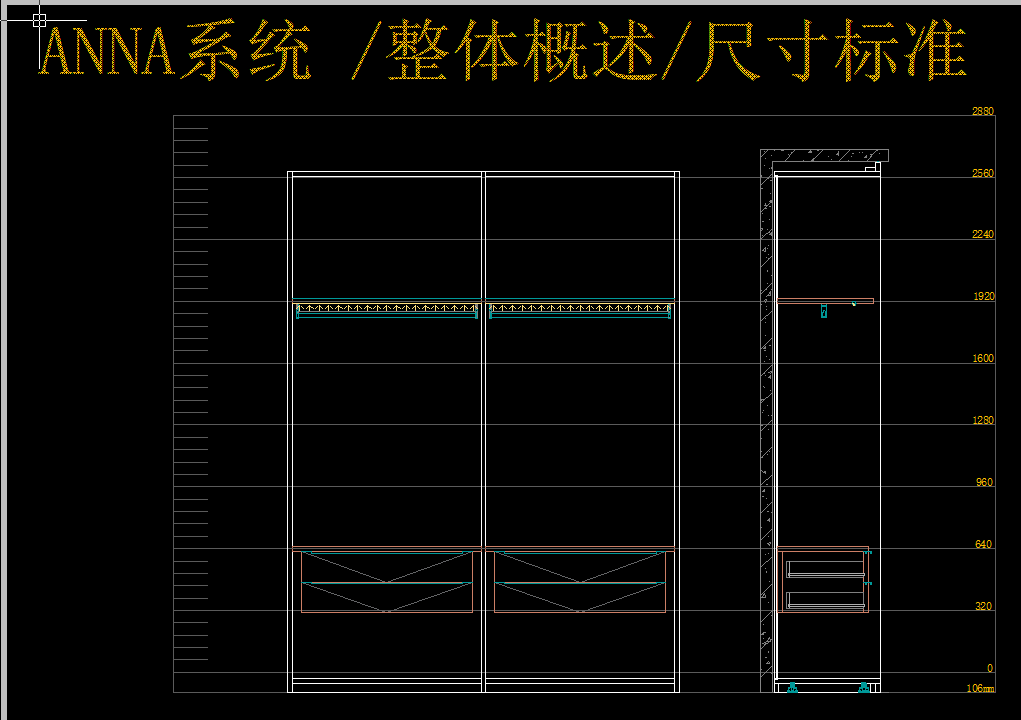Select right cabinet's right hanging rod bracket

point(667,312)
